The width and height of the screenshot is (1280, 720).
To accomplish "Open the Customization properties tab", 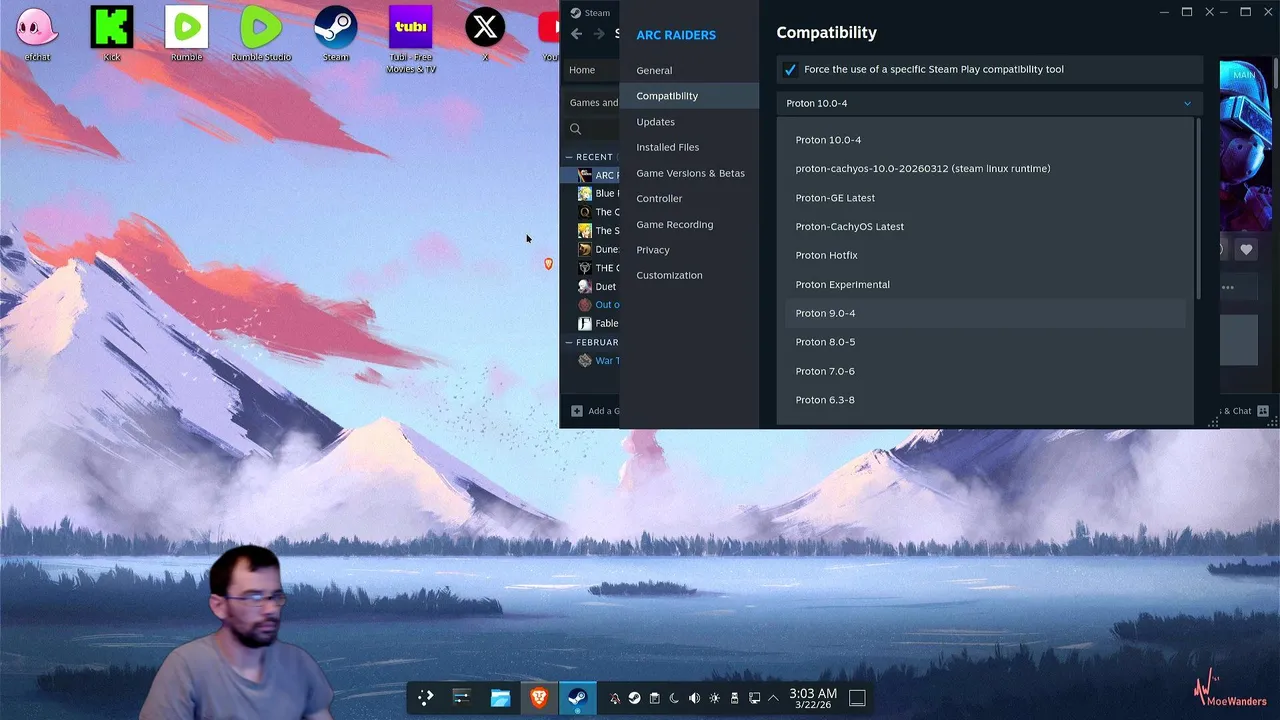I will click(689, 276).
